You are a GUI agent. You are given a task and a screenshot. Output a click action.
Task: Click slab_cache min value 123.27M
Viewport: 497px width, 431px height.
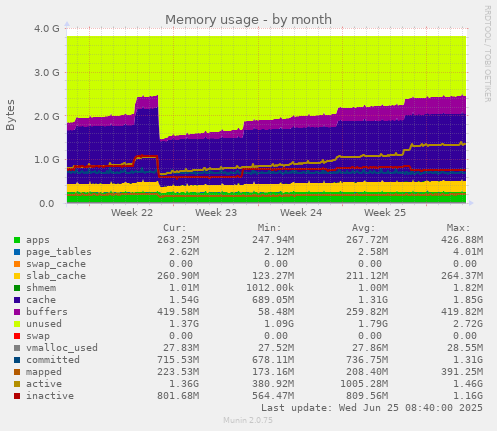point(273,276)
